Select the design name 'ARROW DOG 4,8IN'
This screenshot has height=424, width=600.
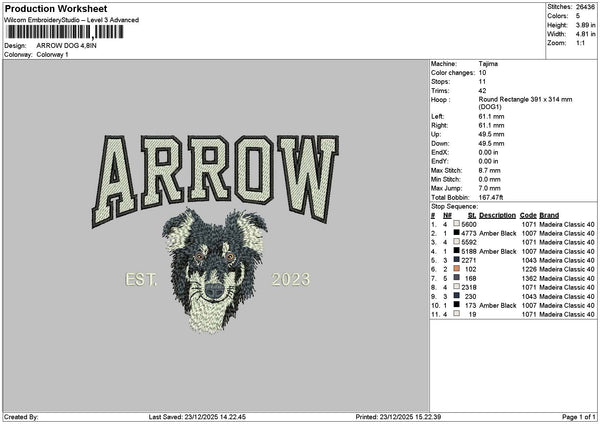(66, 46)
